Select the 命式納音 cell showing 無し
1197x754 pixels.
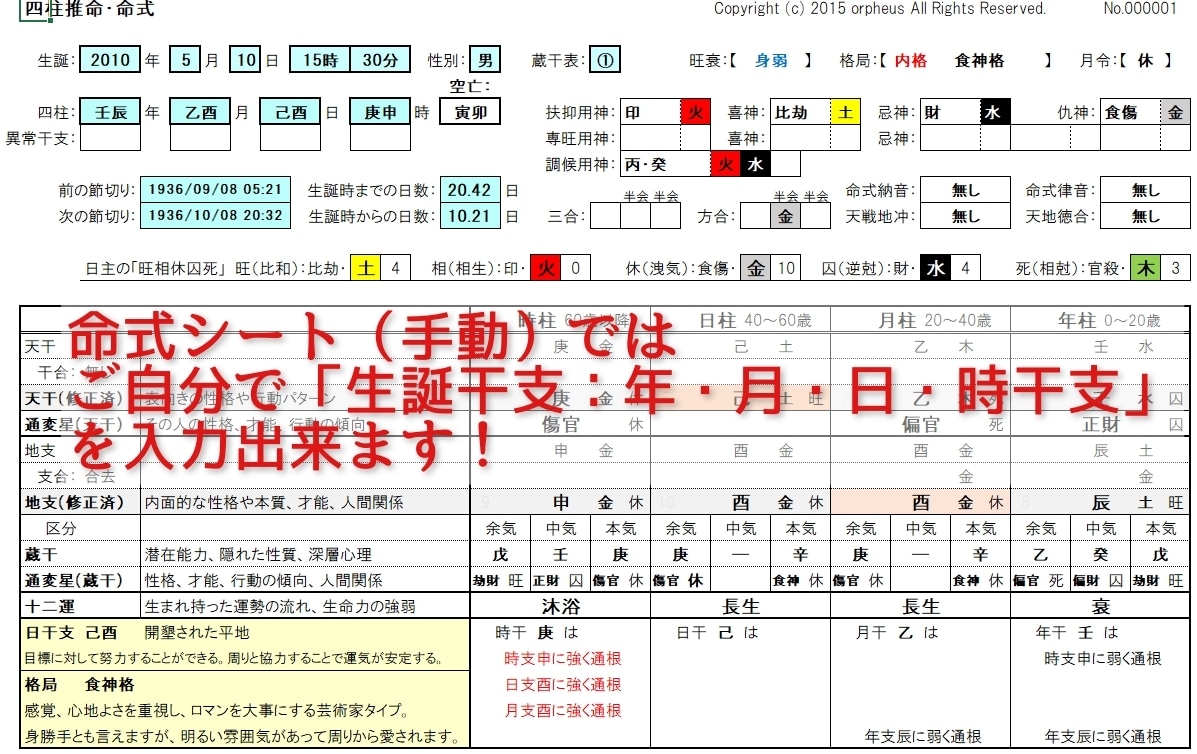965,190
